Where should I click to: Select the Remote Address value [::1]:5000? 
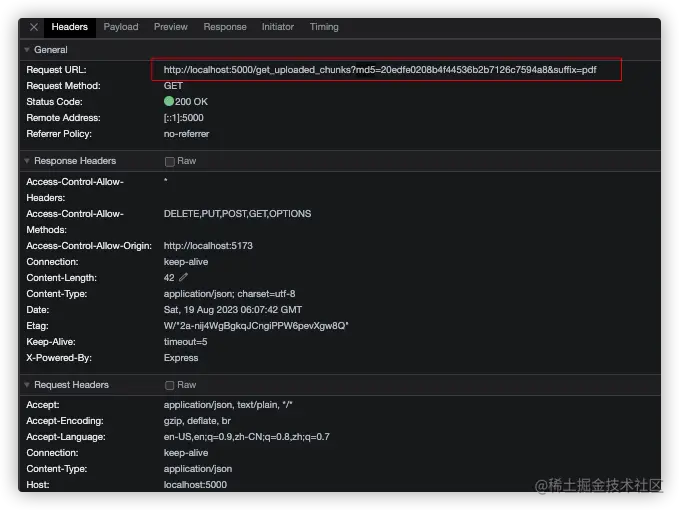(184, 118)
